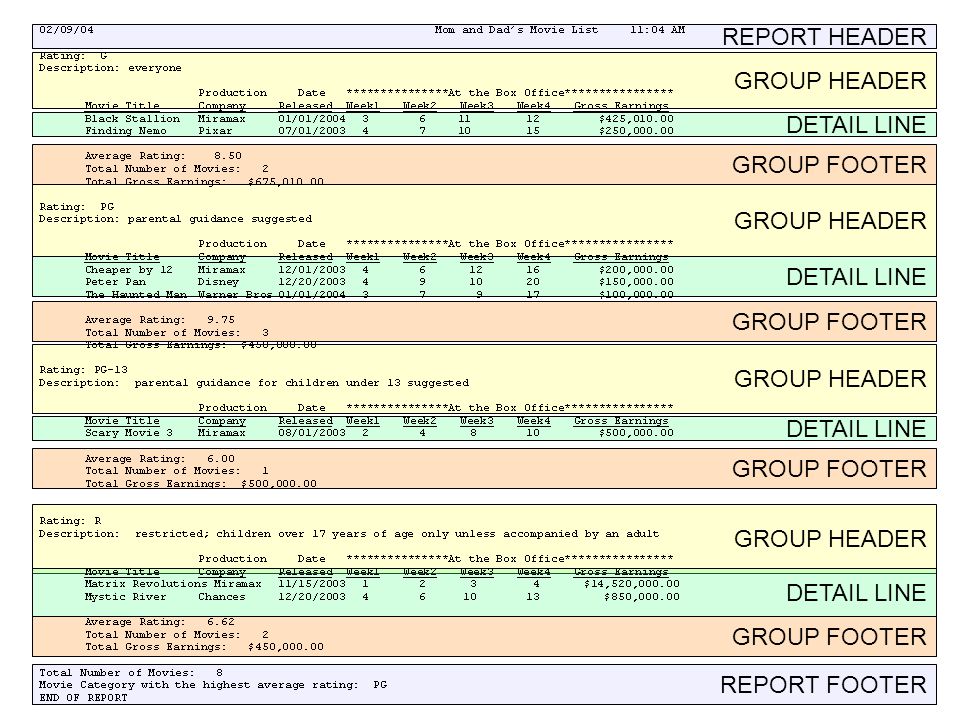Click the movie title Cheaper by 12
Image resolution: width=960 pixels, height=720 pixels.
pos(129,270)
